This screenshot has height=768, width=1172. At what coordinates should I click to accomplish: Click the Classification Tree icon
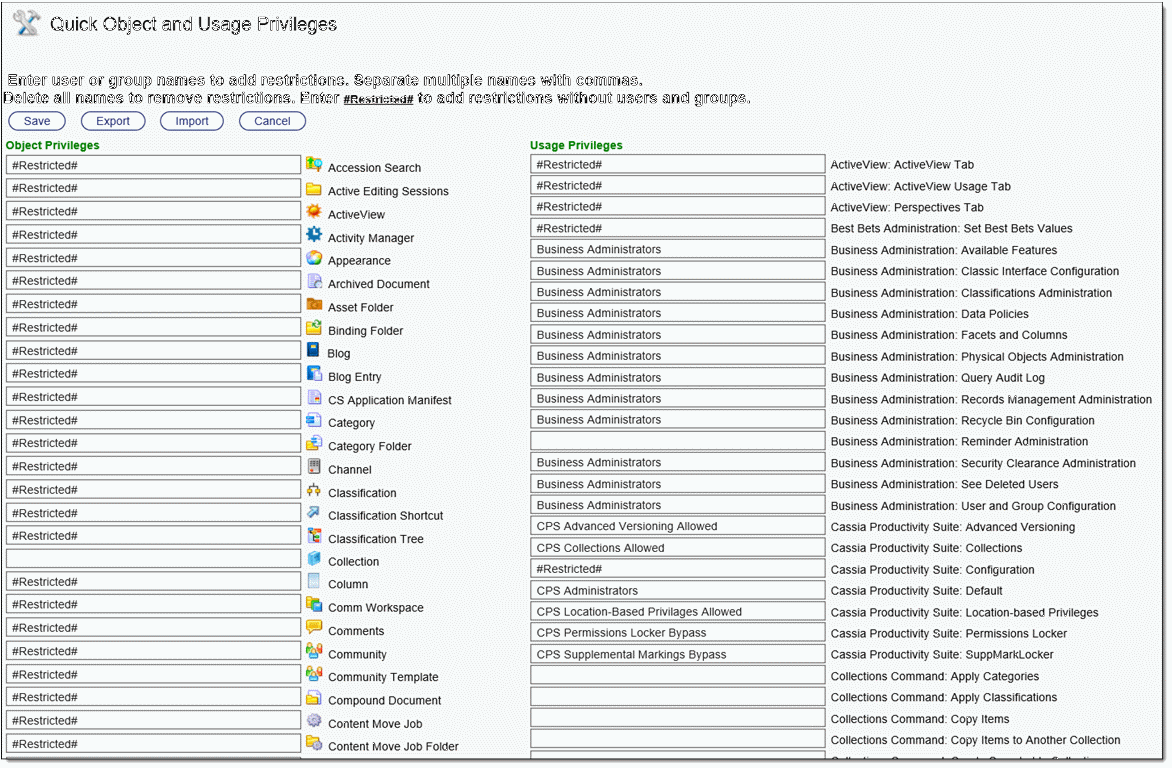click(314, 537)
